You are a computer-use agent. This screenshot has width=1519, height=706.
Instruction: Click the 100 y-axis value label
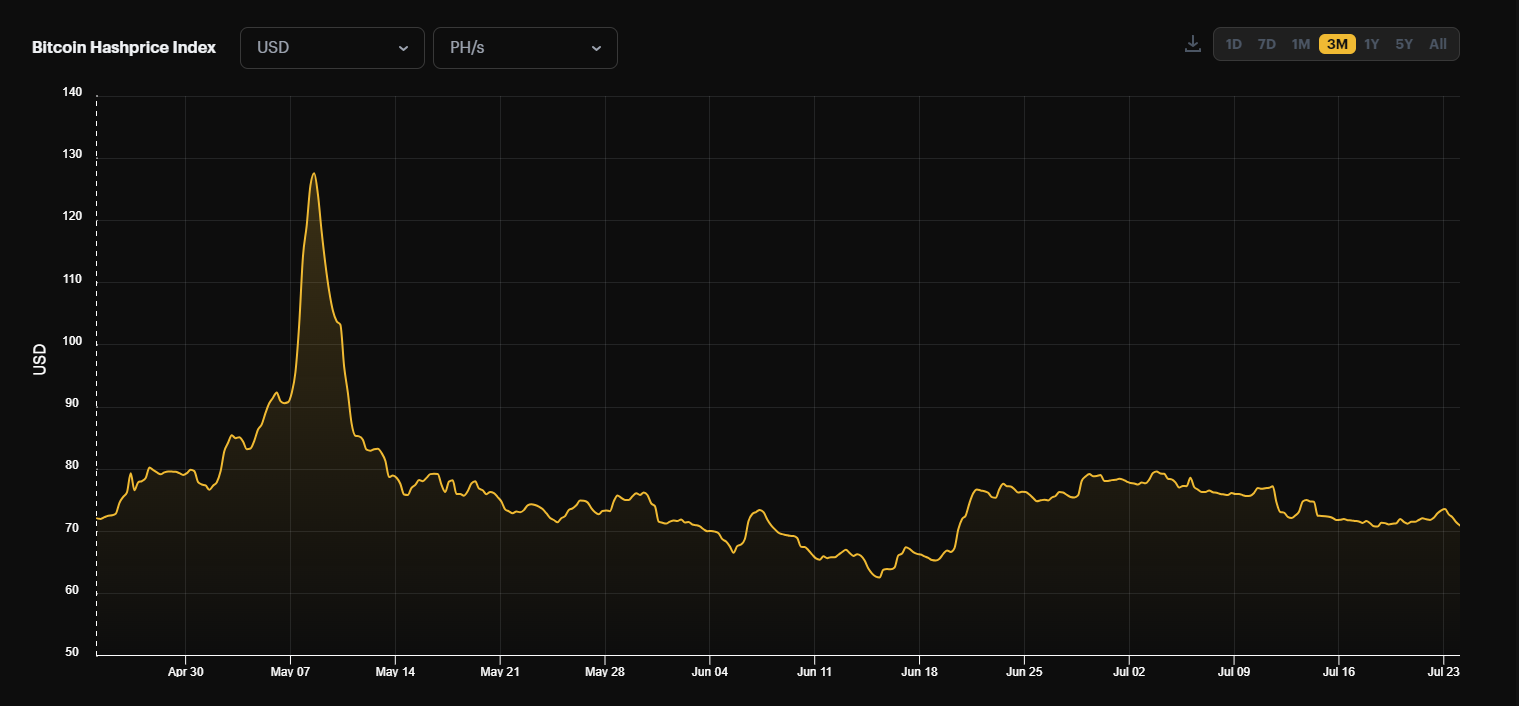click(x=71, y=343)
